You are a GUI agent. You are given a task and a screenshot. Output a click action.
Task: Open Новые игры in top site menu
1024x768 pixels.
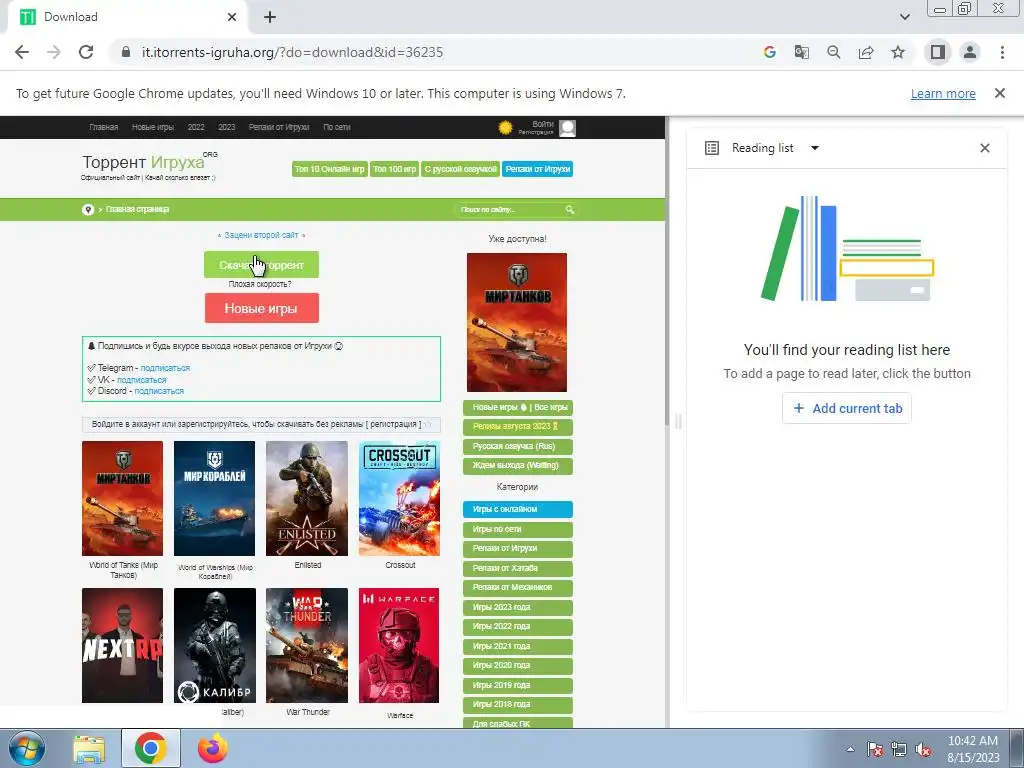click(x=153, y=127)
